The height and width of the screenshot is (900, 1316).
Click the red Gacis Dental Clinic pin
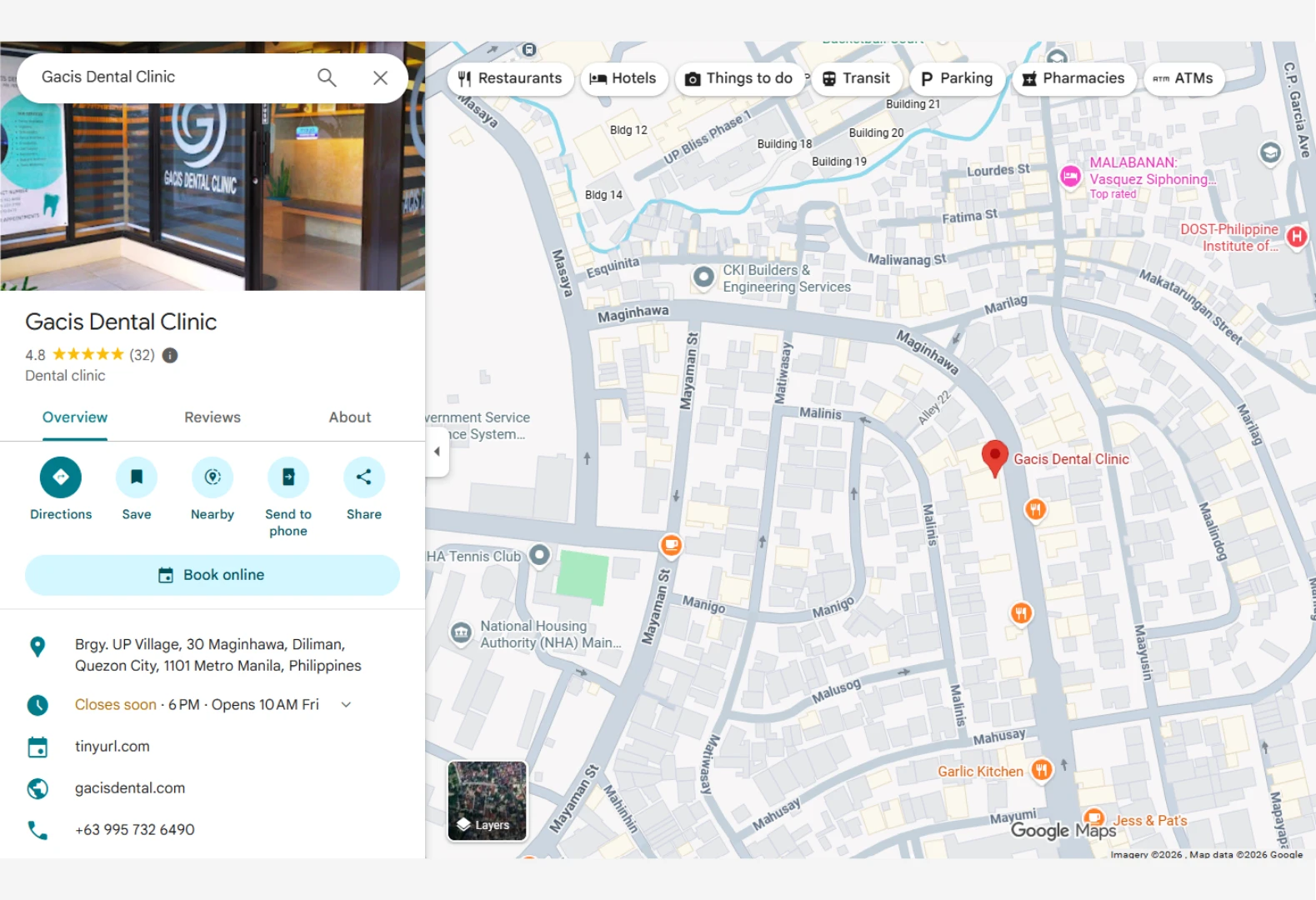[994, 457]
